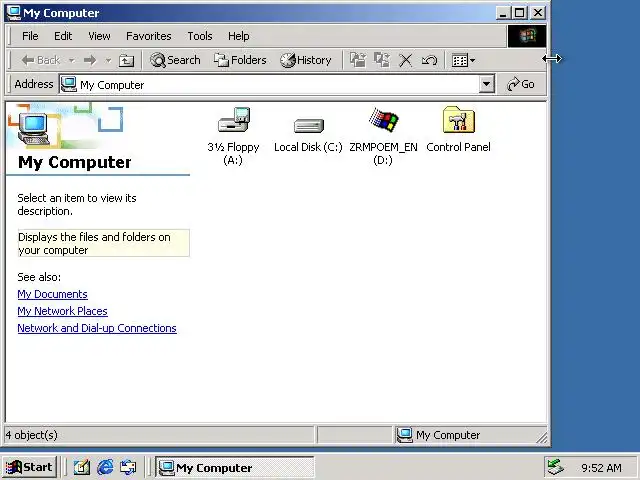Click the Copy To toolbar icon

click(x=382, y=60)
